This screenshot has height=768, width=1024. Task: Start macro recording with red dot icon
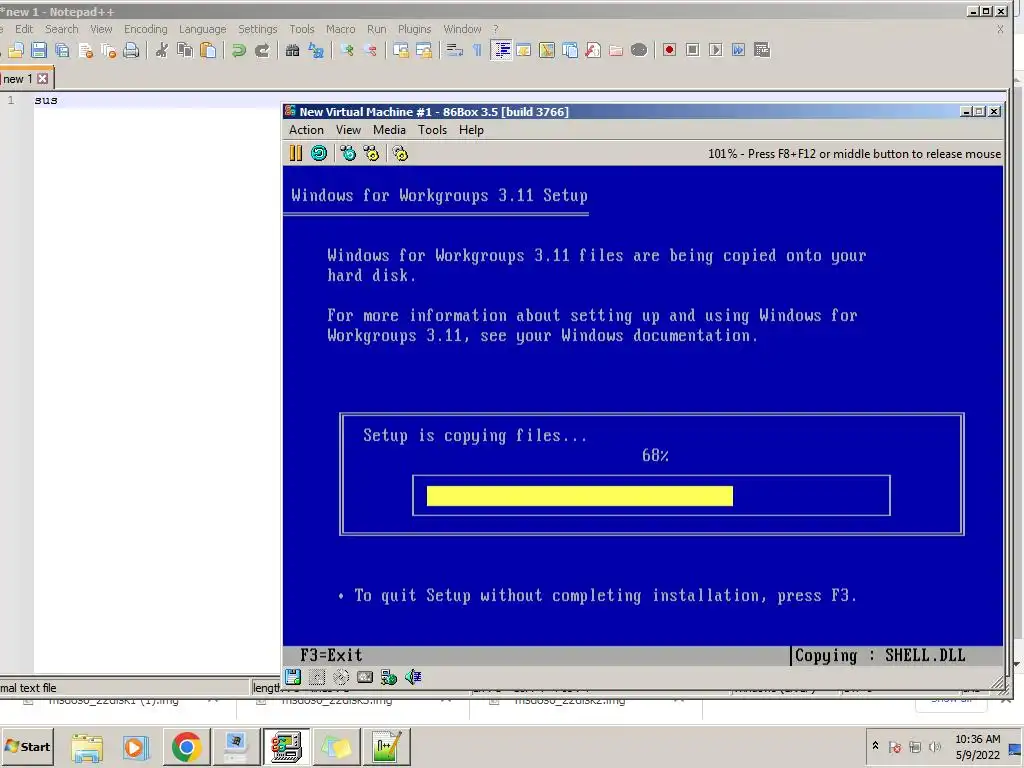click(x=669, y=50)
